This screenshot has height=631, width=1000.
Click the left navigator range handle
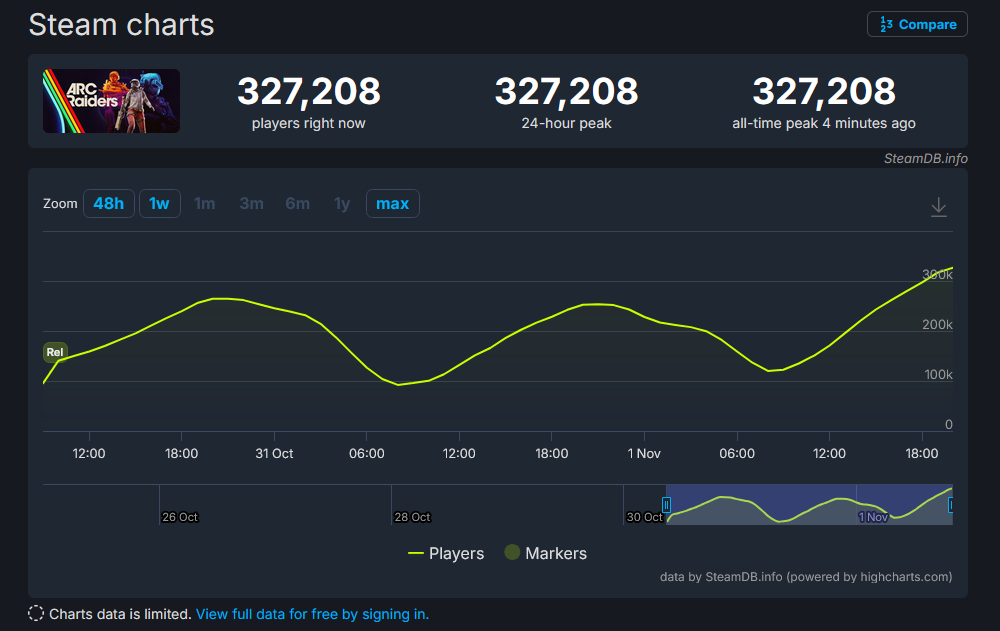(x=666, y=505)
